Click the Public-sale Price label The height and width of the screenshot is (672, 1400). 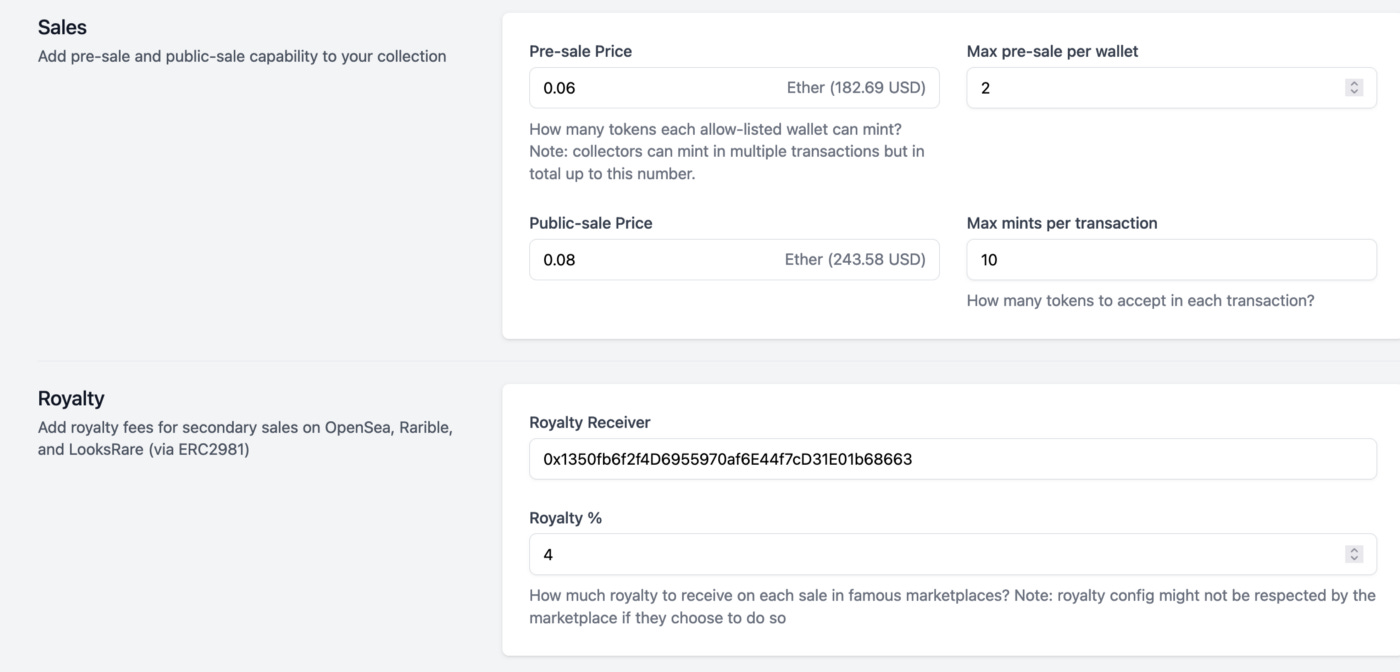pos(591,223)
